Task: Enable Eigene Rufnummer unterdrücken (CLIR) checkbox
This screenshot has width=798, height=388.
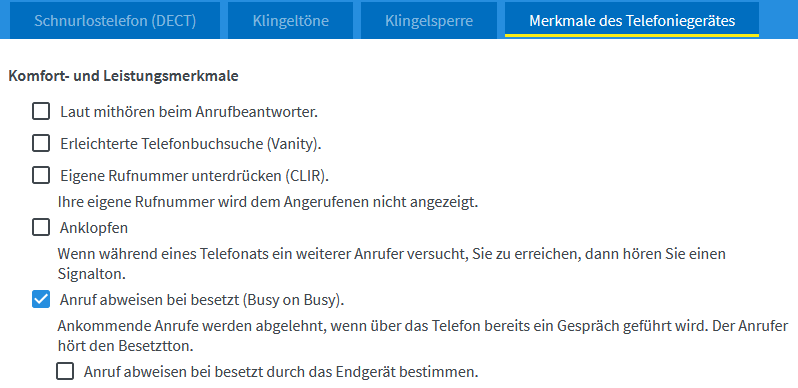Action: point(41,176)
